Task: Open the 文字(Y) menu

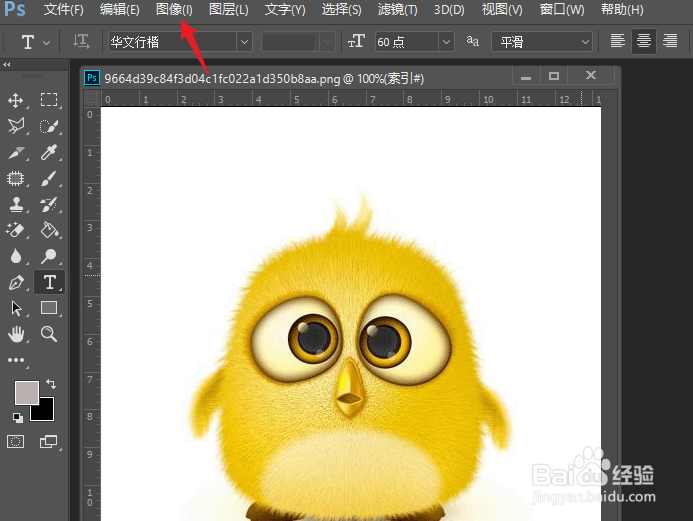Action: pyautogui.click(x=285, y=9)
